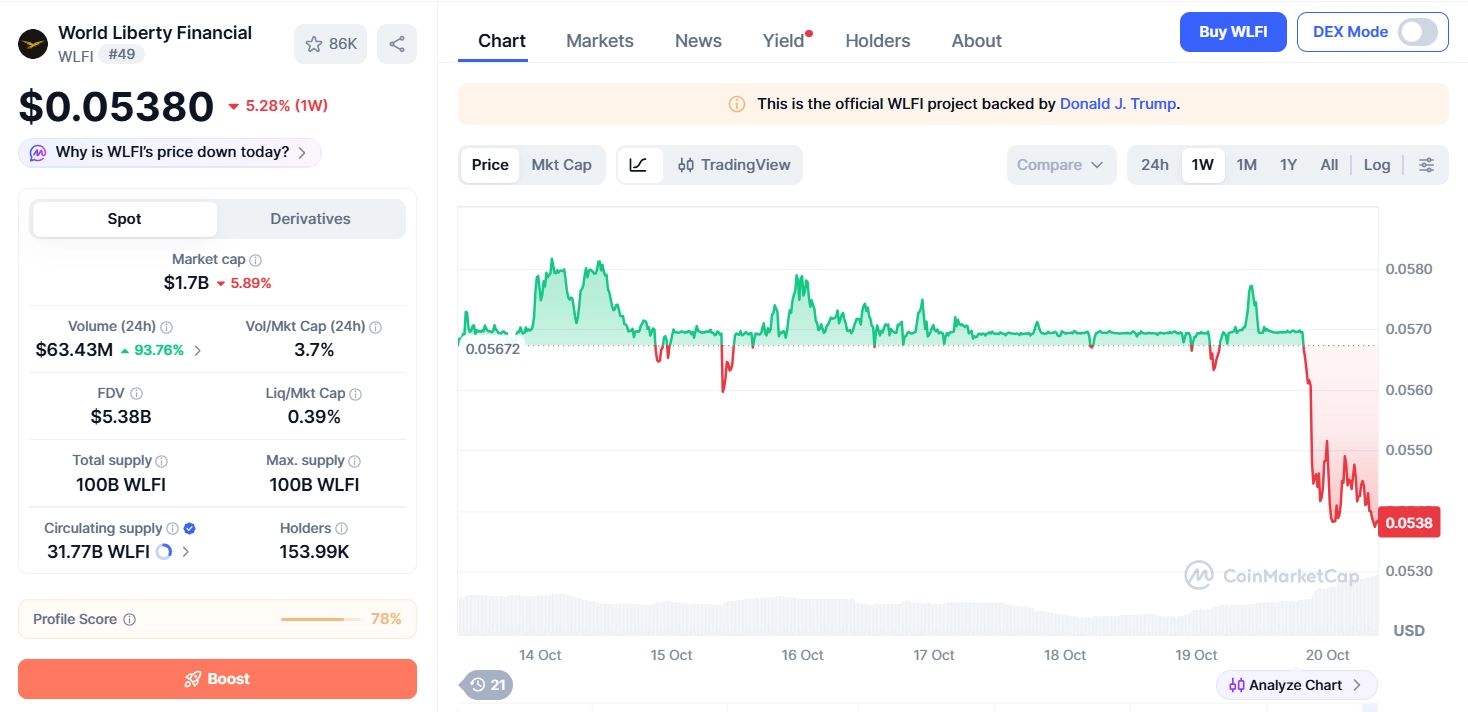Open the share icon button
The image size is (1468, 712).
(x=397, y=44)
